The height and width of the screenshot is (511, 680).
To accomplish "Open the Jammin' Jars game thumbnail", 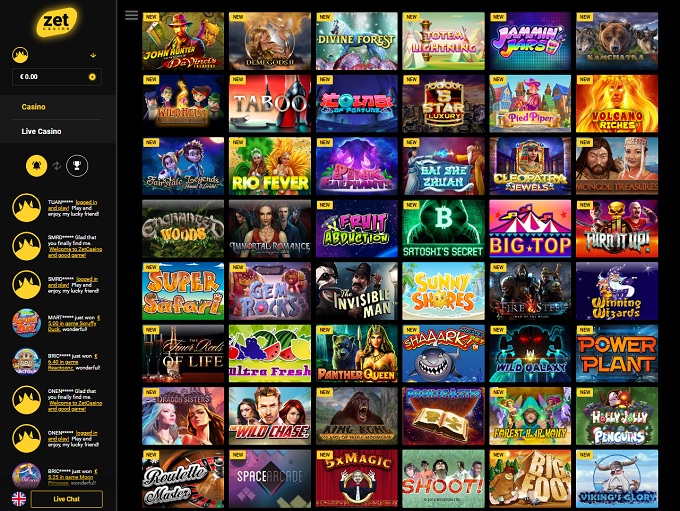I will 530,41.
